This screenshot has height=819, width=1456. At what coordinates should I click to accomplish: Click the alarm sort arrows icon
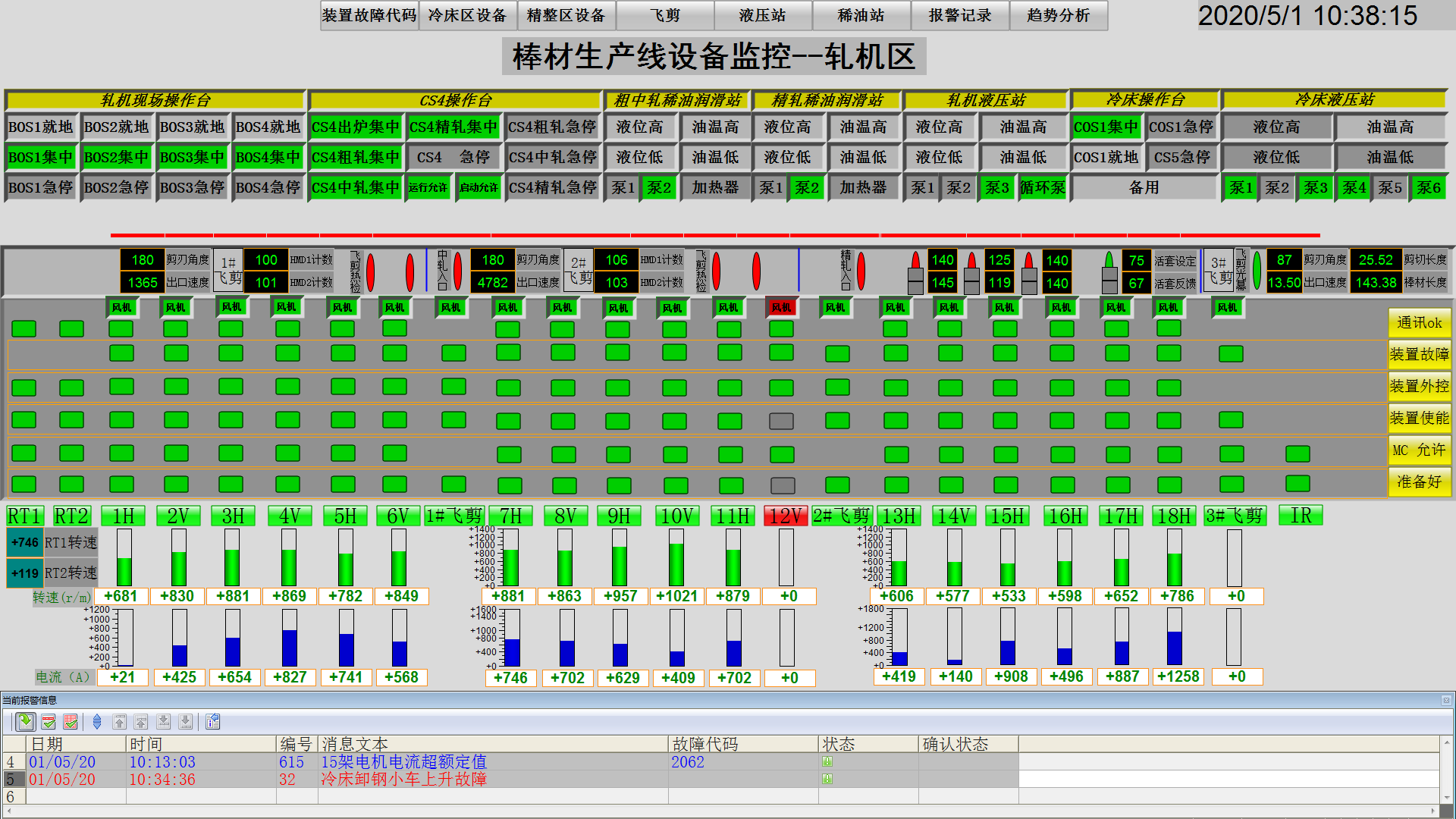click(97, 721)
